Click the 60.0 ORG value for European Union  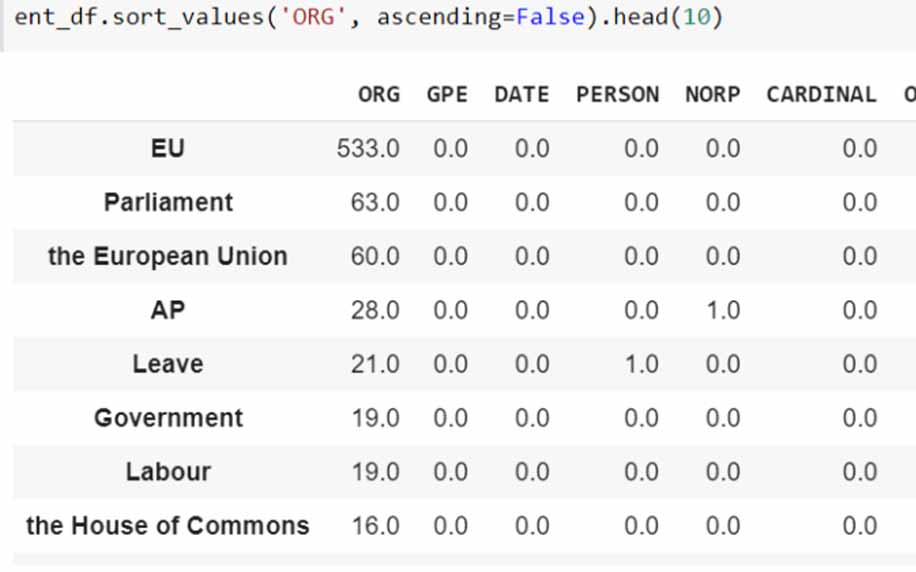coord(375,256)
